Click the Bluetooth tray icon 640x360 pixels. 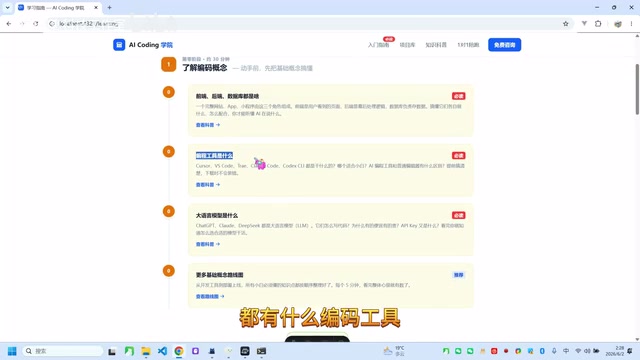[542, 351]
